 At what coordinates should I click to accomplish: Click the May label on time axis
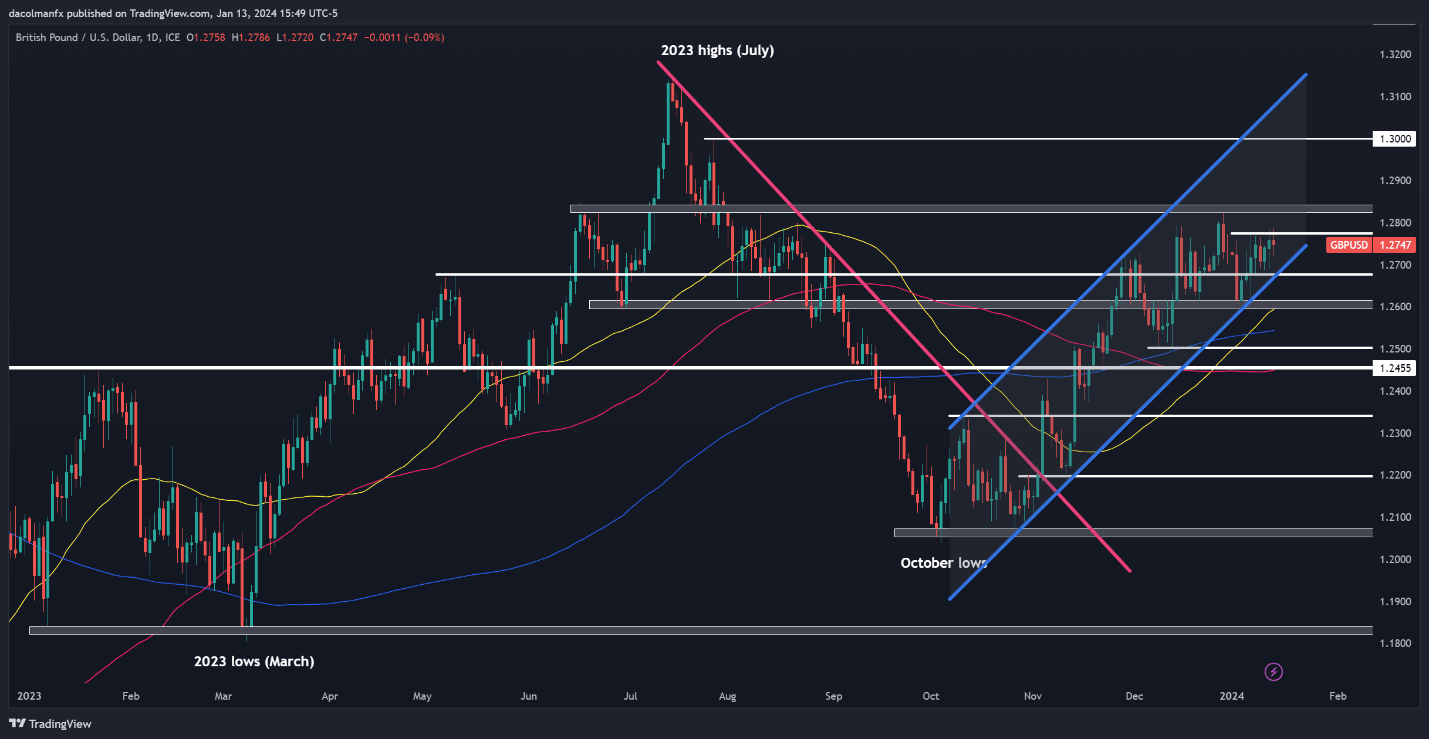pos(422,695)
